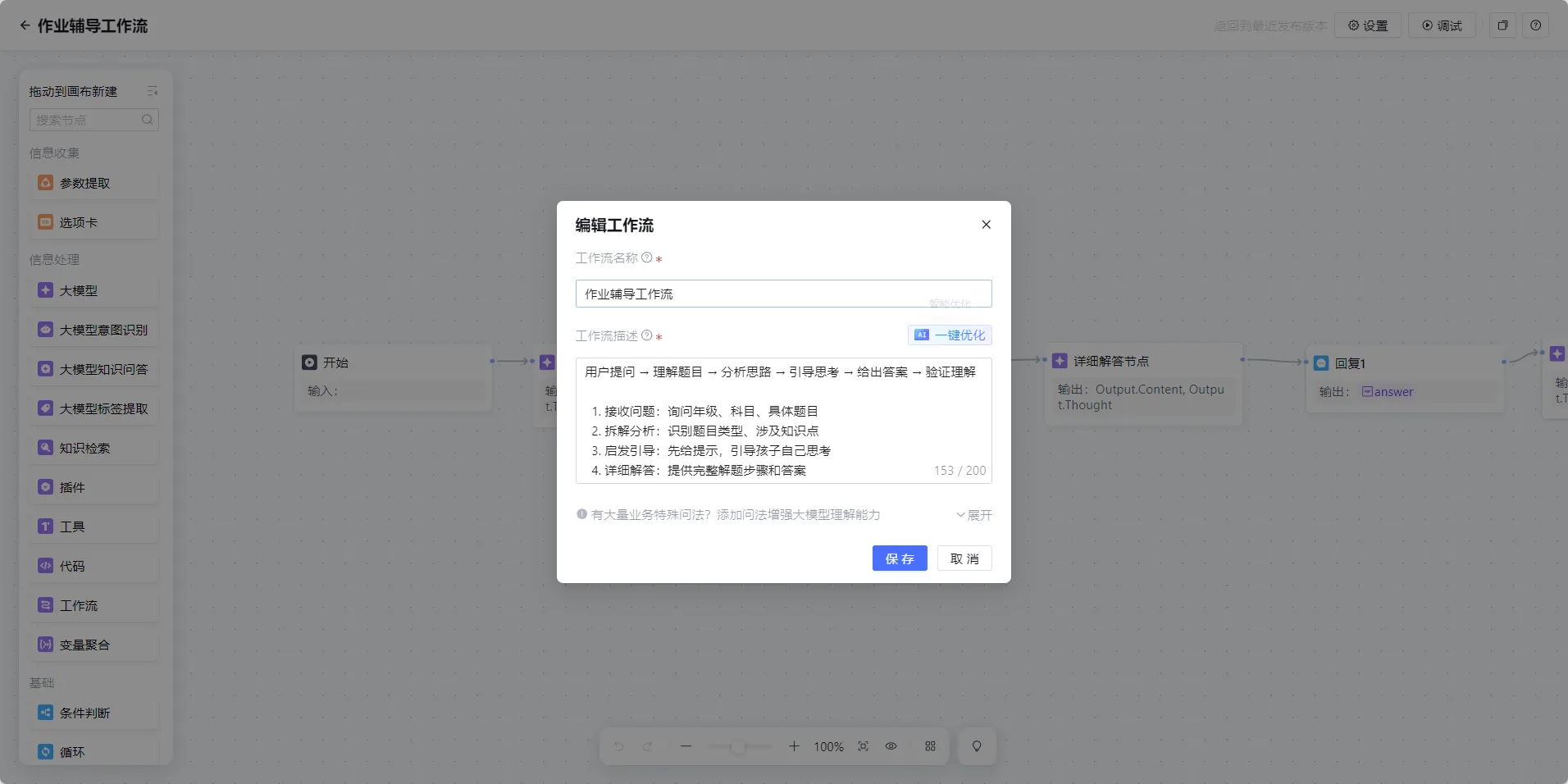Cancel editing with 取消 button
Image resolution: width=1568 pixels, height=784 pixels.
pyautogui.click(x=964, y=558)
